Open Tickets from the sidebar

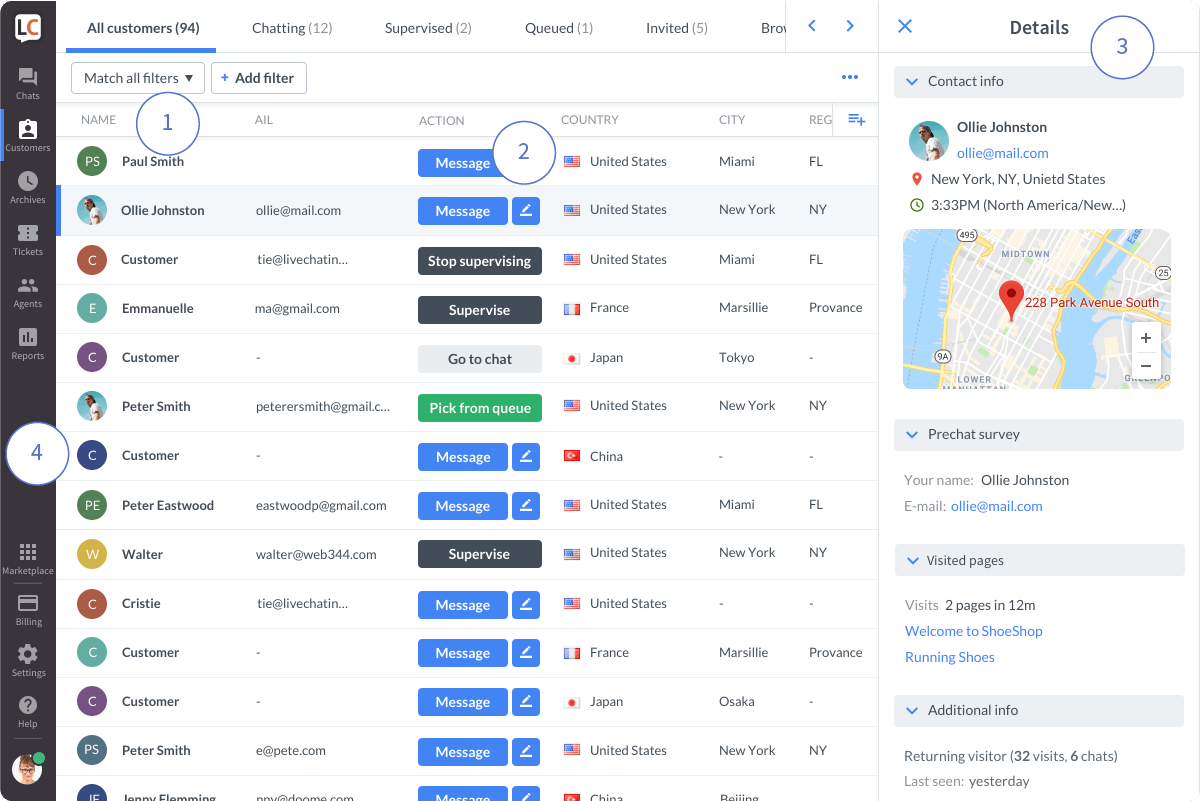point(27,239)
